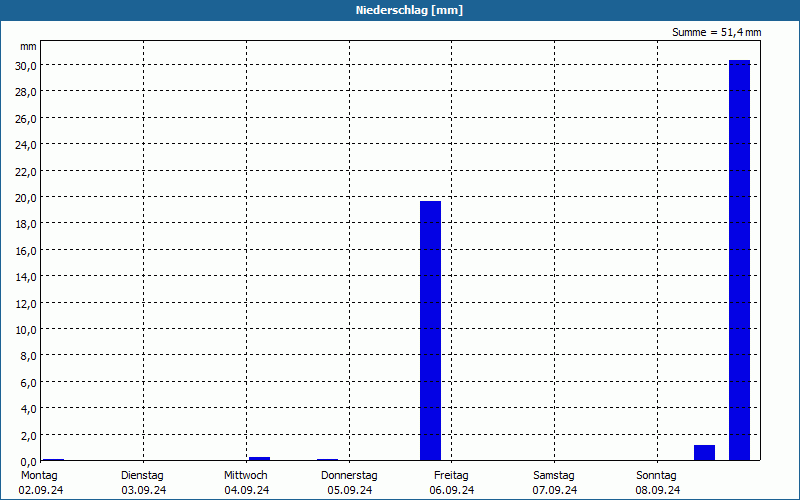Click the tallest bar on Sonntag
Image resolution: width=800 pixels, height=500 pixels.
739,260
